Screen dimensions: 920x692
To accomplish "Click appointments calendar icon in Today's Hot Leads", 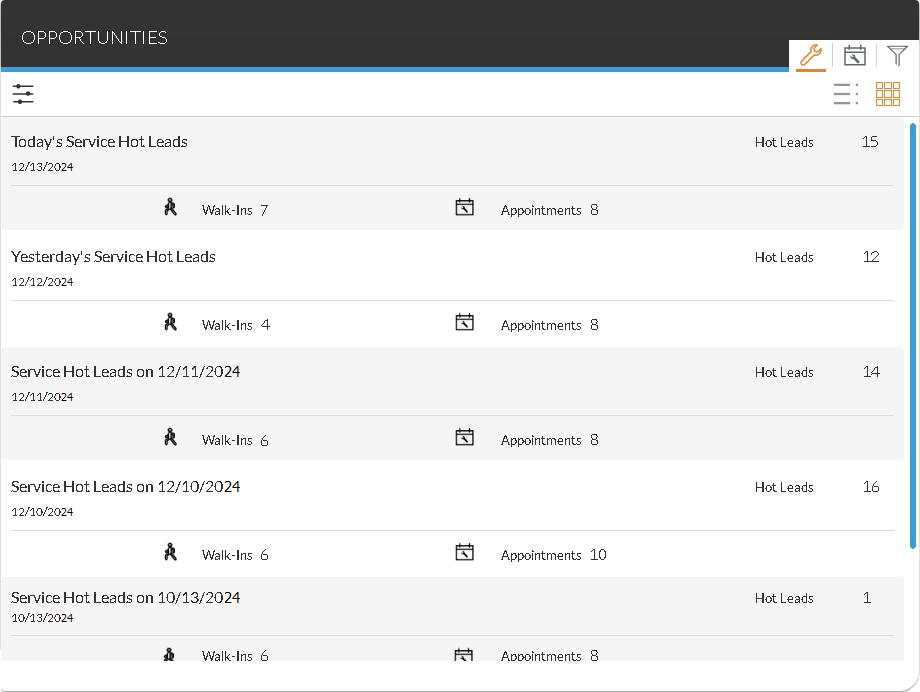I will 464,208.
